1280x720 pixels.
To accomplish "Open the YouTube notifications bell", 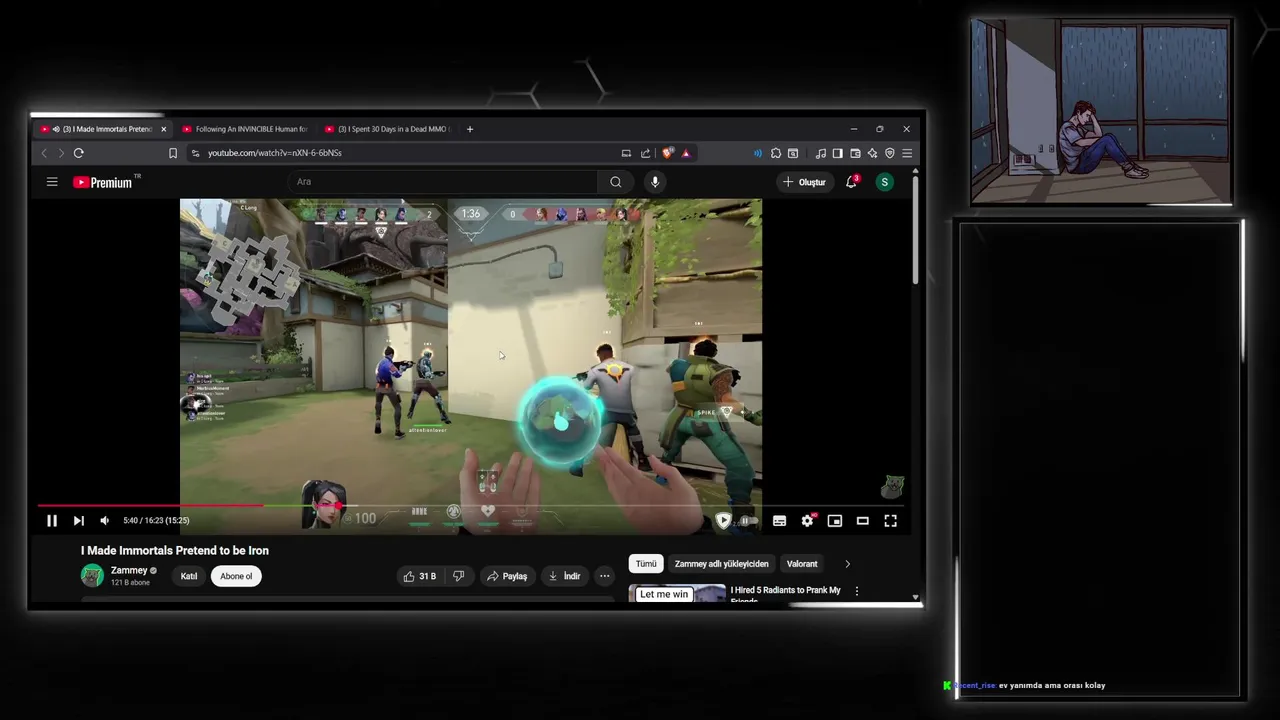I will (x=852, y=182).
